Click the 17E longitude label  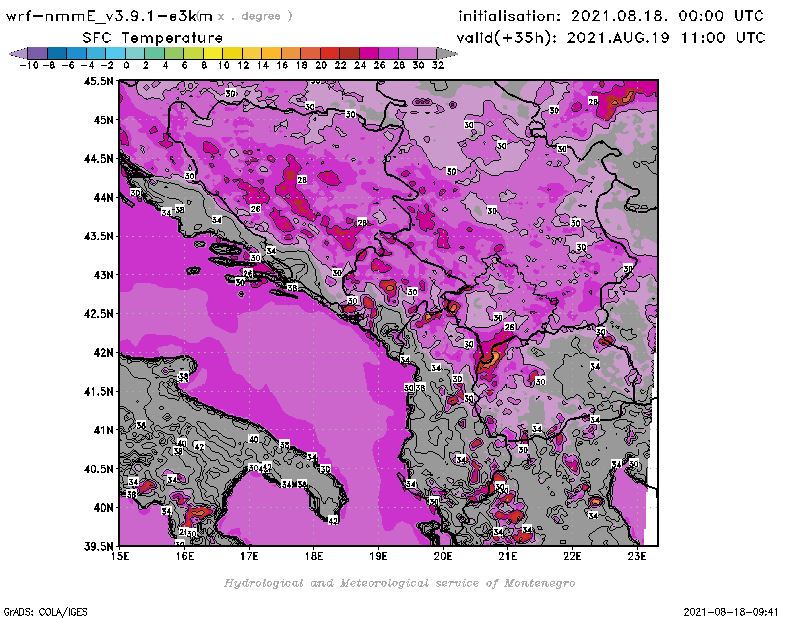249,556
